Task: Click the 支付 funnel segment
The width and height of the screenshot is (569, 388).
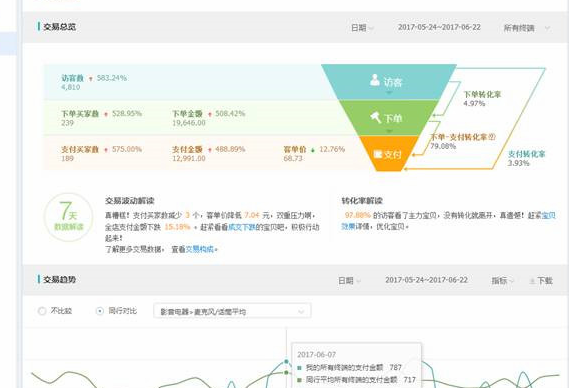Action: 388,154
